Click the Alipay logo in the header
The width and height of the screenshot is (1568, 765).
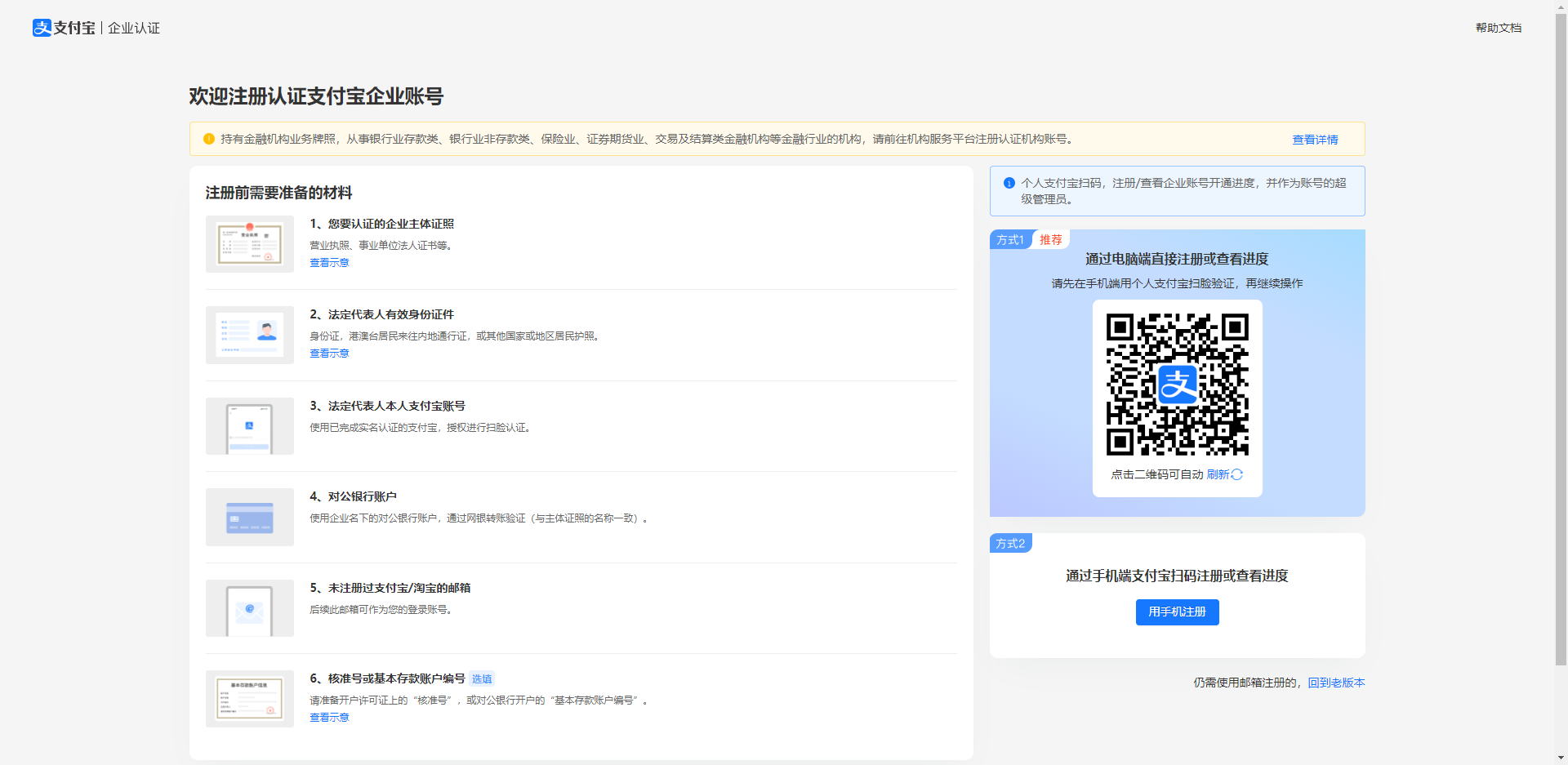(42, 27)
